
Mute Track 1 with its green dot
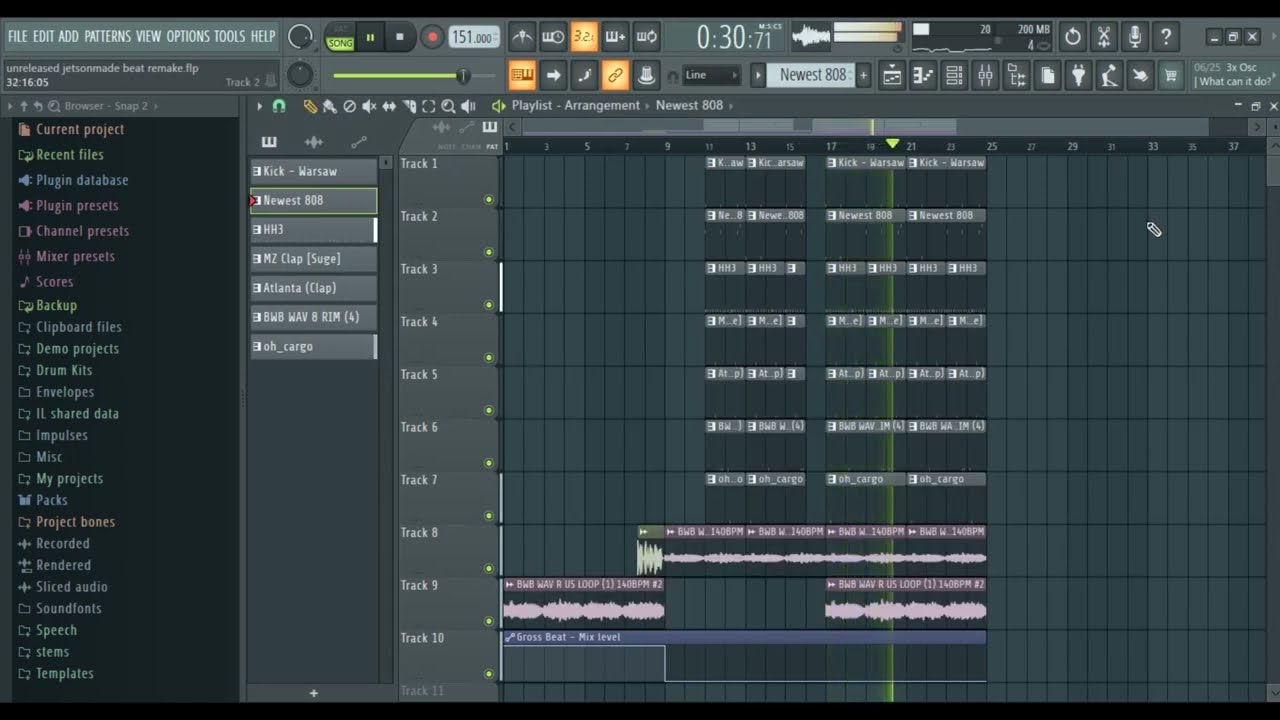[x=489, y=199]
